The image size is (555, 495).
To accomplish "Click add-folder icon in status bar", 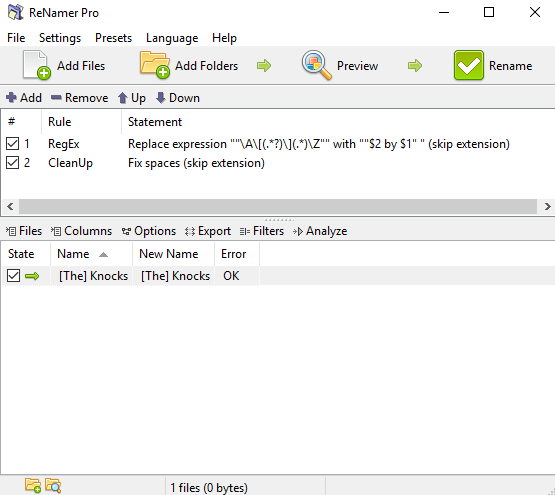I will 33,485.
